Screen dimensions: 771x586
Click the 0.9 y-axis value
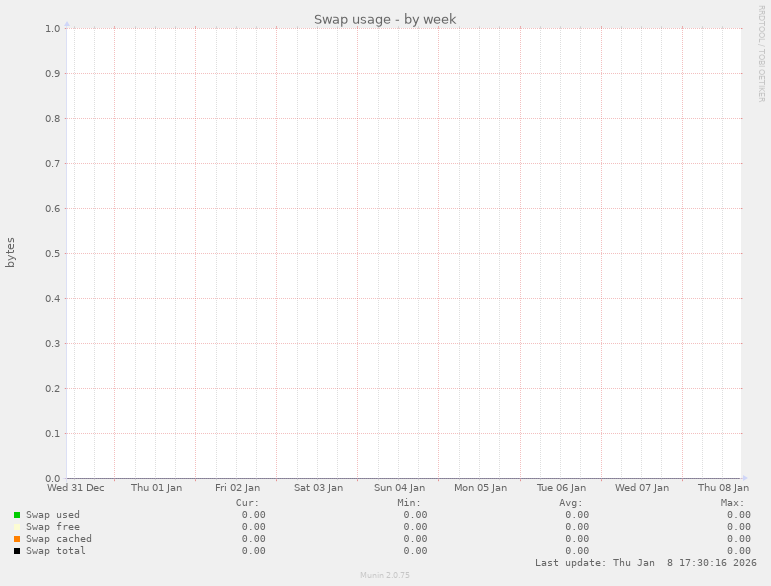53,74
